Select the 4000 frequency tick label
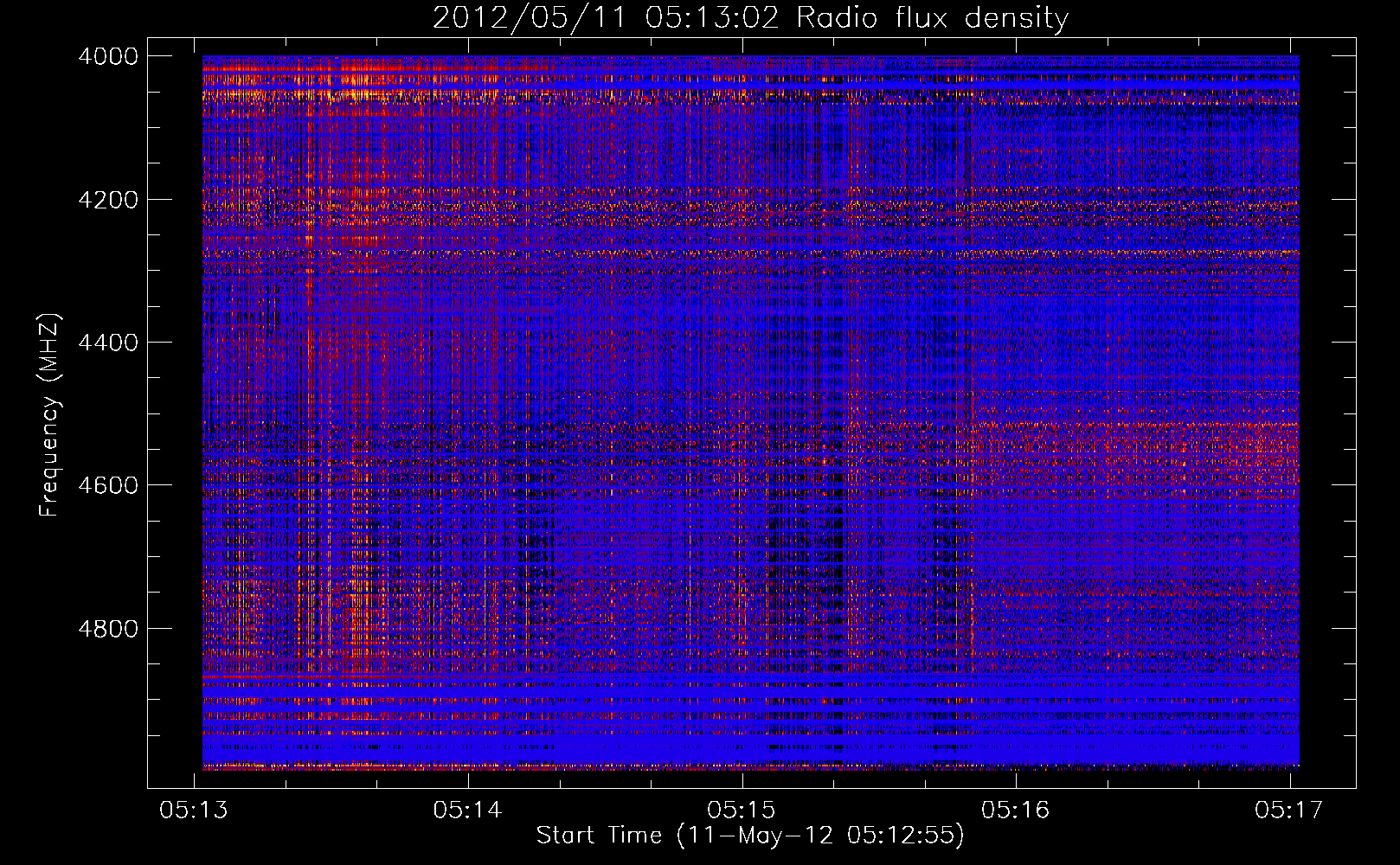The width and height of the screenshot is (1400, 865). coord(108,56)
